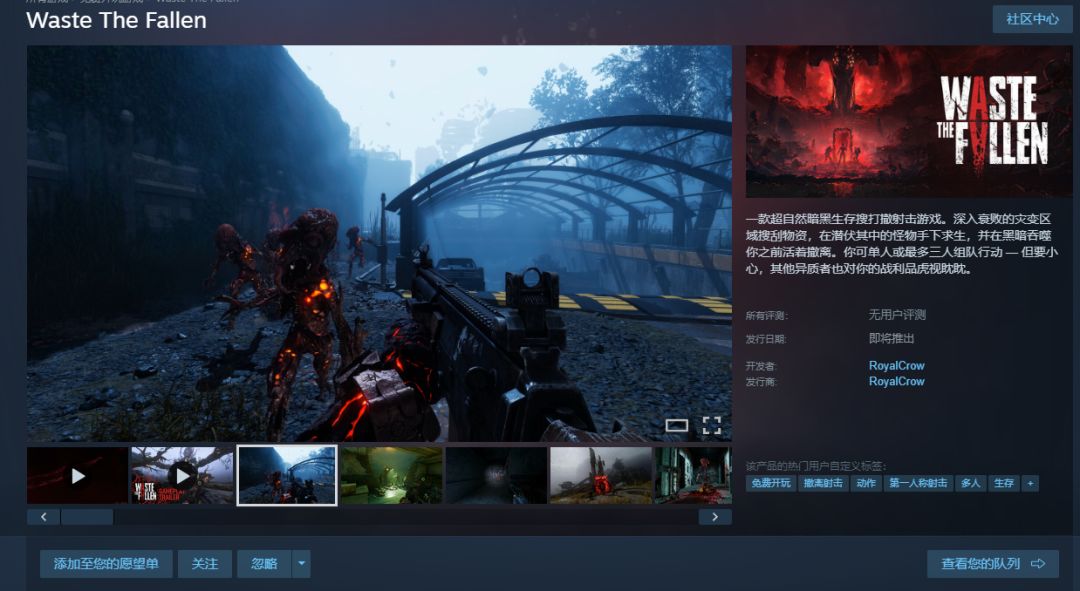Click the Waste The Fallen page title

click(x=116, y=20)
